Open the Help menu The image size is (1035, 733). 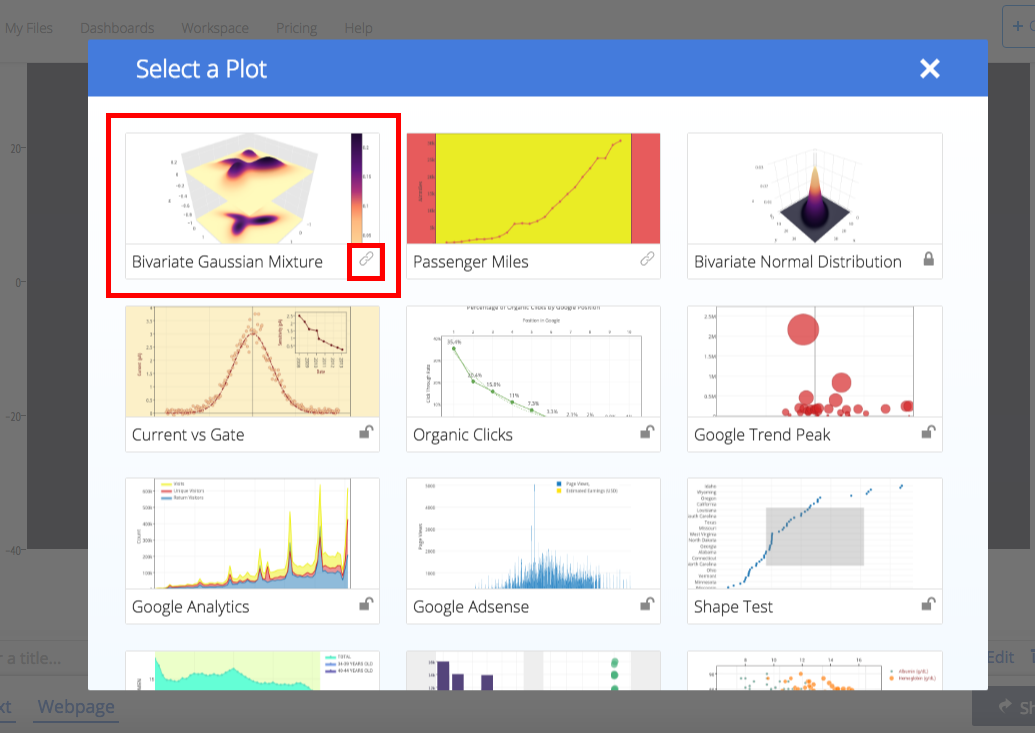pos(358,28)
